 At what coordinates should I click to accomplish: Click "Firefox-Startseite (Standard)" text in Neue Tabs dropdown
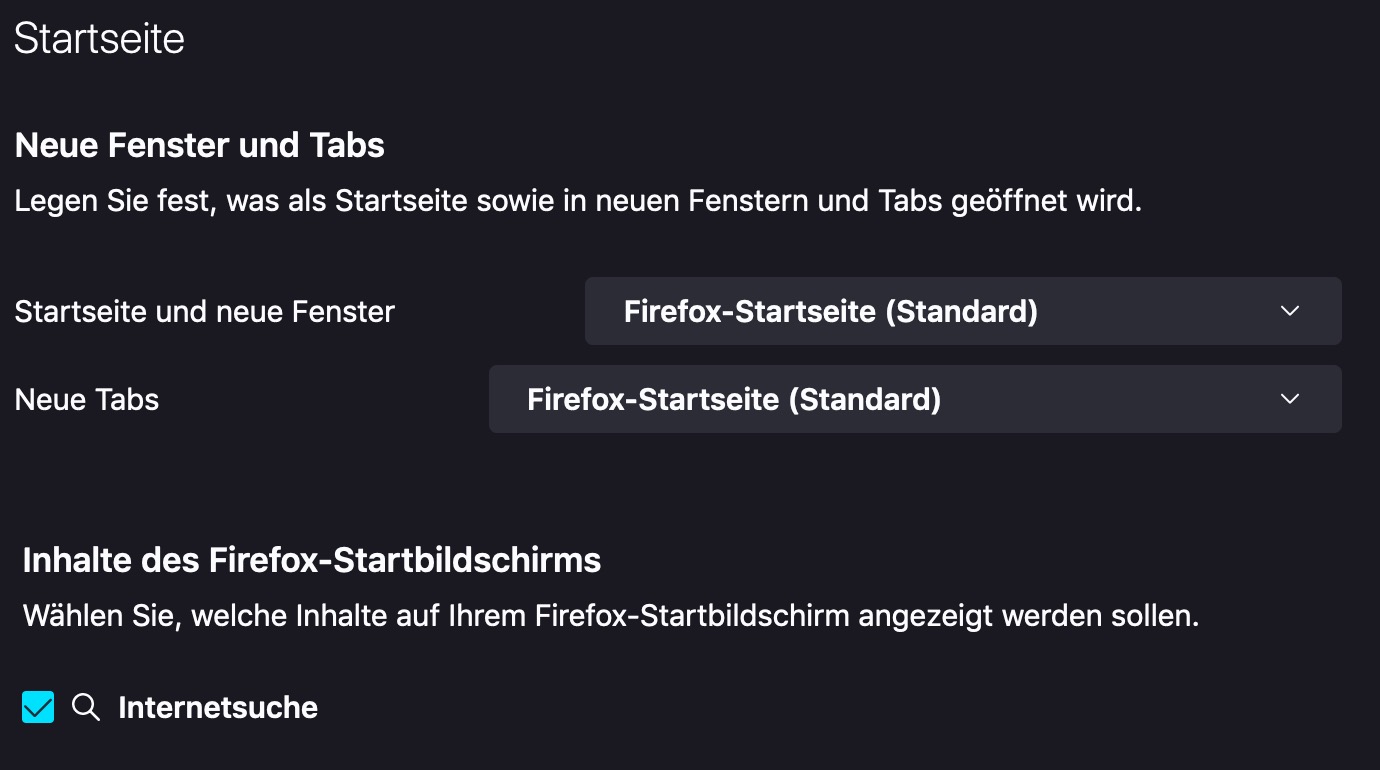click(x=734, y=400)
